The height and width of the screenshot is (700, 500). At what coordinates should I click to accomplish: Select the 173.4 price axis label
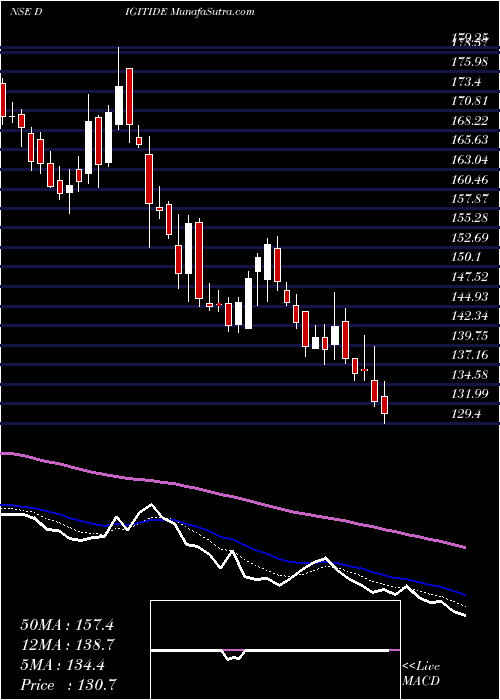coord(466,82)
